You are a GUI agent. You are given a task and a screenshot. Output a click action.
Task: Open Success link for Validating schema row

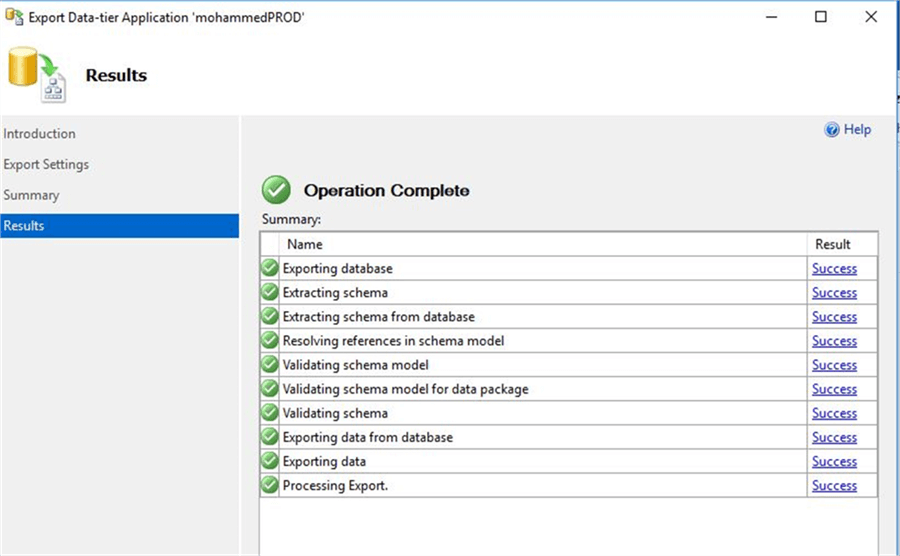tap(834, 413)
